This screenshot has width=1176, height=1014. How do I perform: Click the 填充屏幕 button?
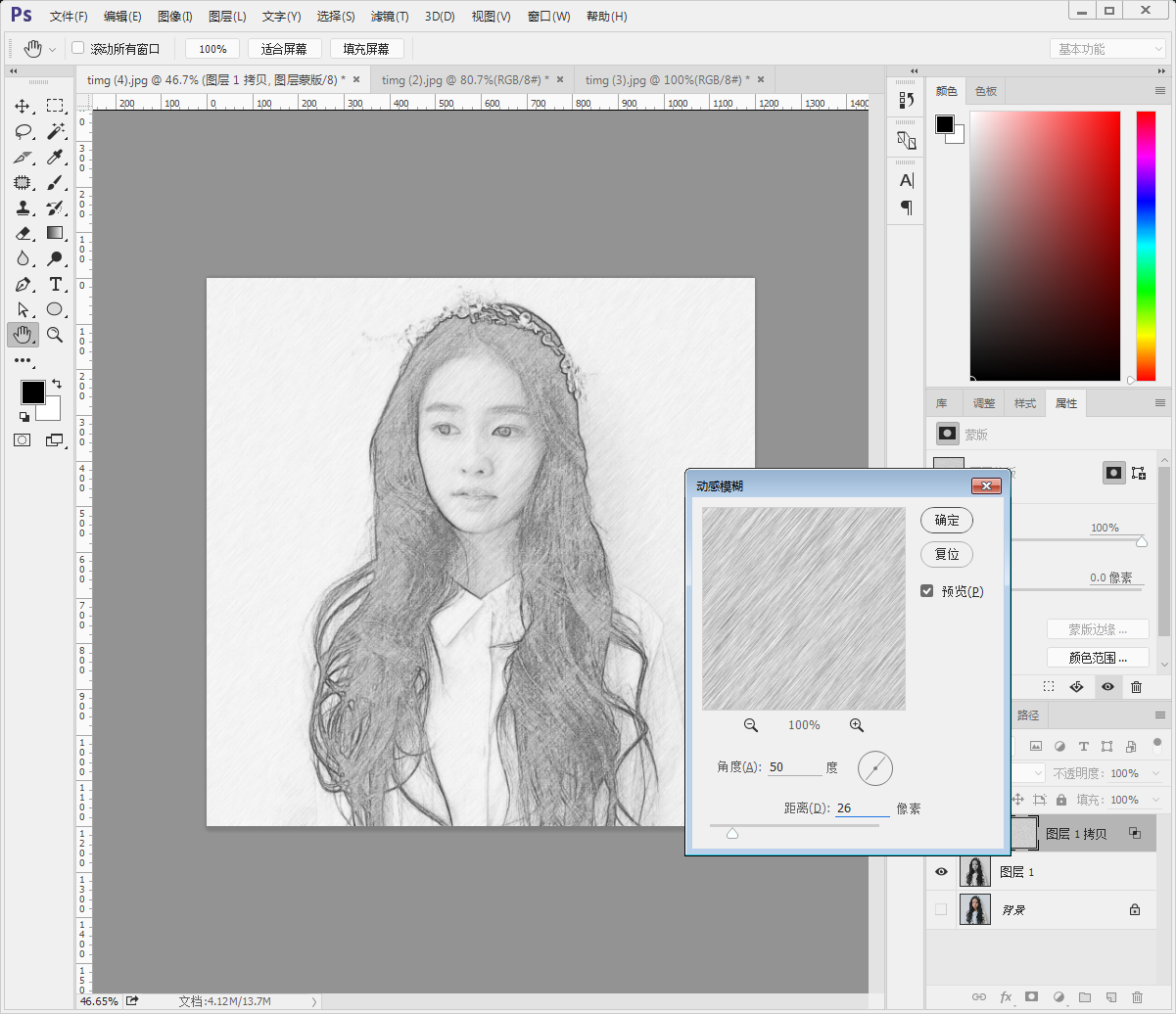[x=366, y=49]
